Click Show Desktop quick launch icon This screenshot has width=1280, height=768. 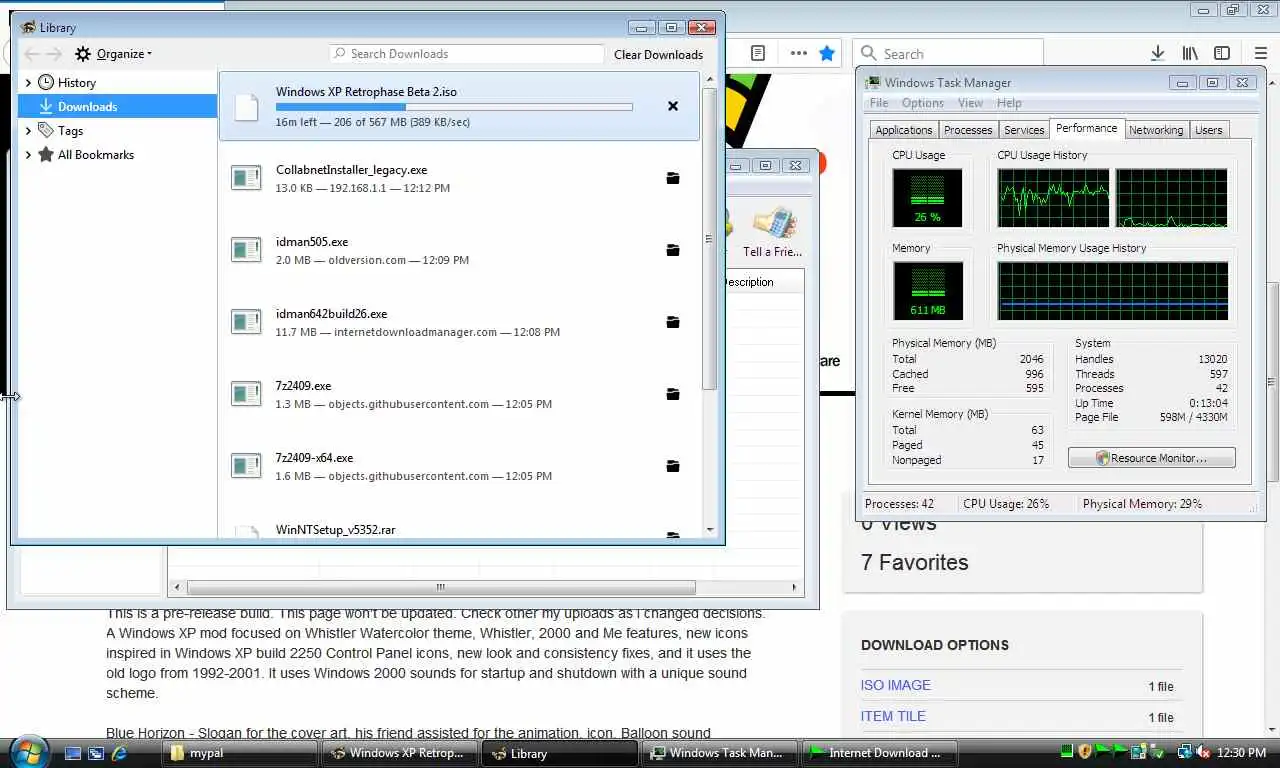point(73,753)
